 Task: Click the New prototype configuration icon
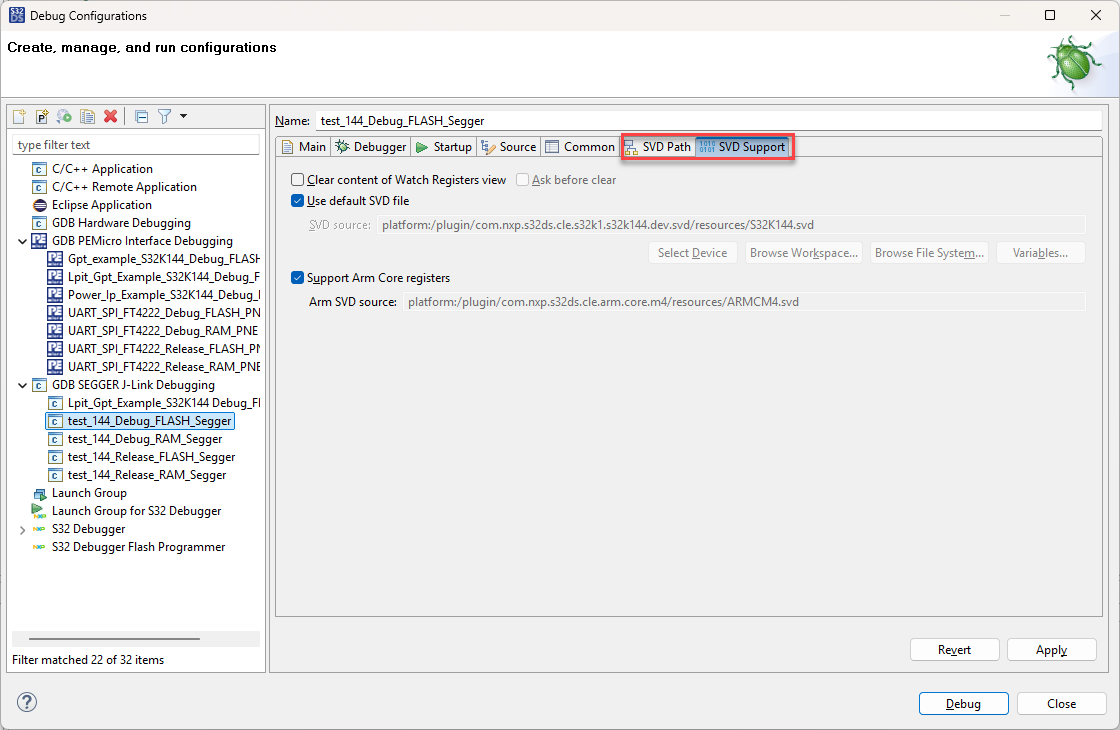click(x=42, y=116)
